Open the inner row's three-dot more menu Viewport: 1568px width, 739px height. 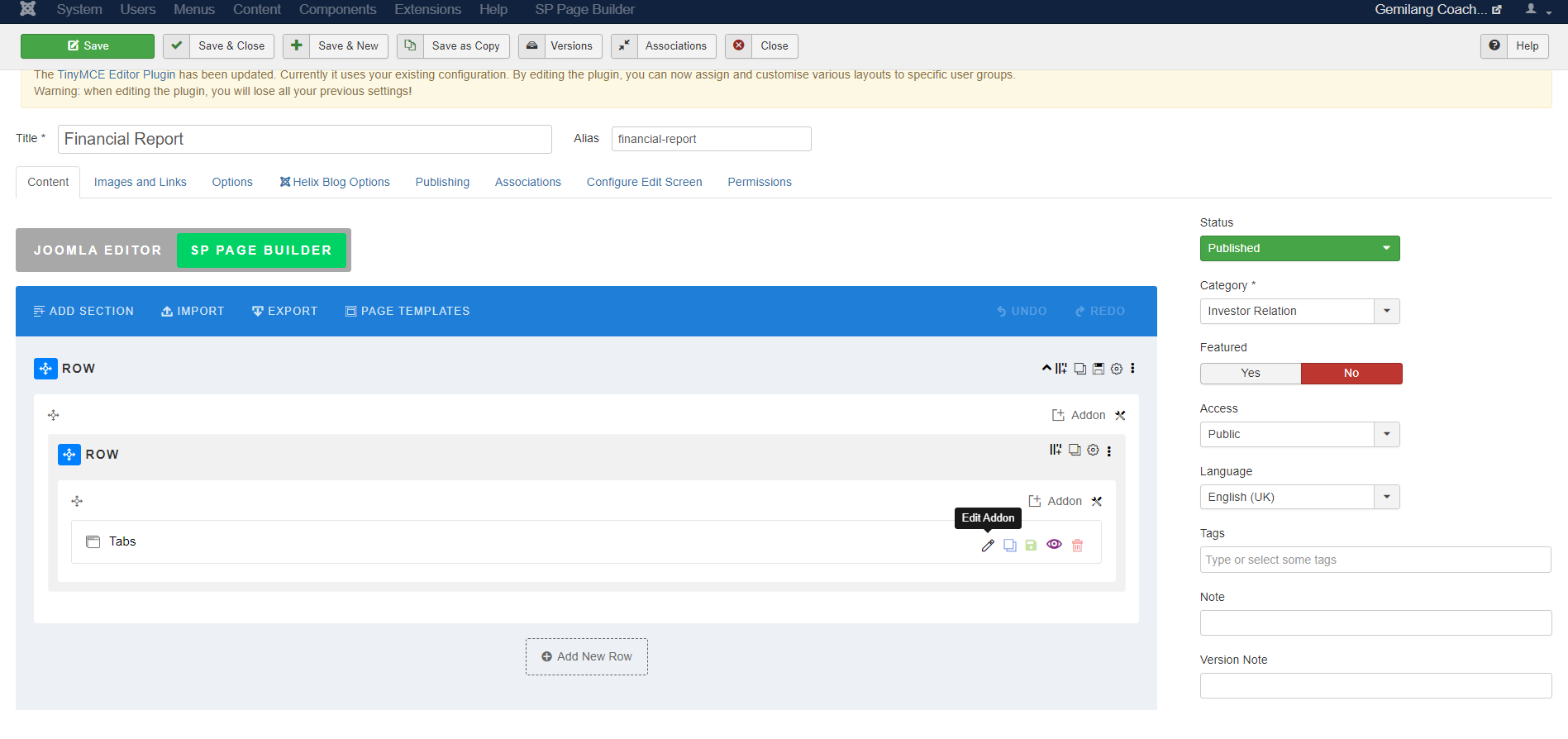[x=1109, y=451]
